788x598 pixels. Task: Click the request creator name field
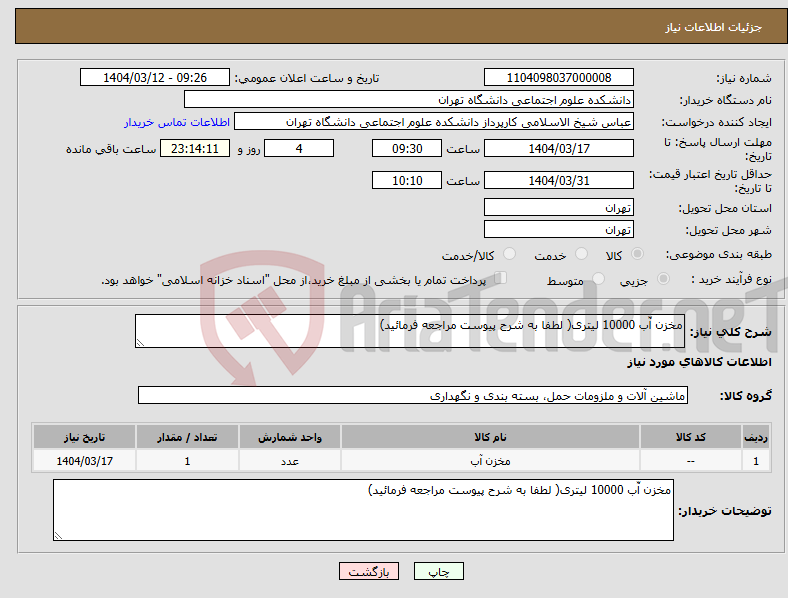click(434, 122)
